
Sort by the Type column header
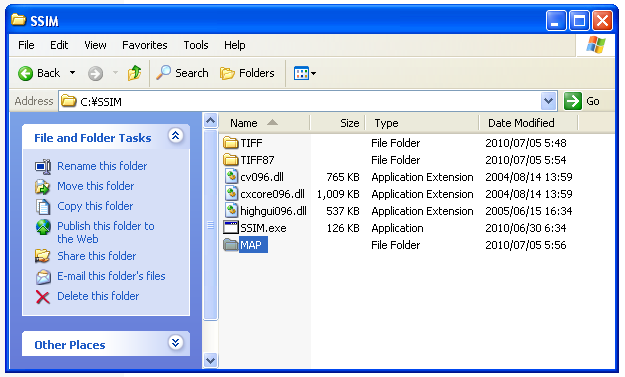coord(422,123)
